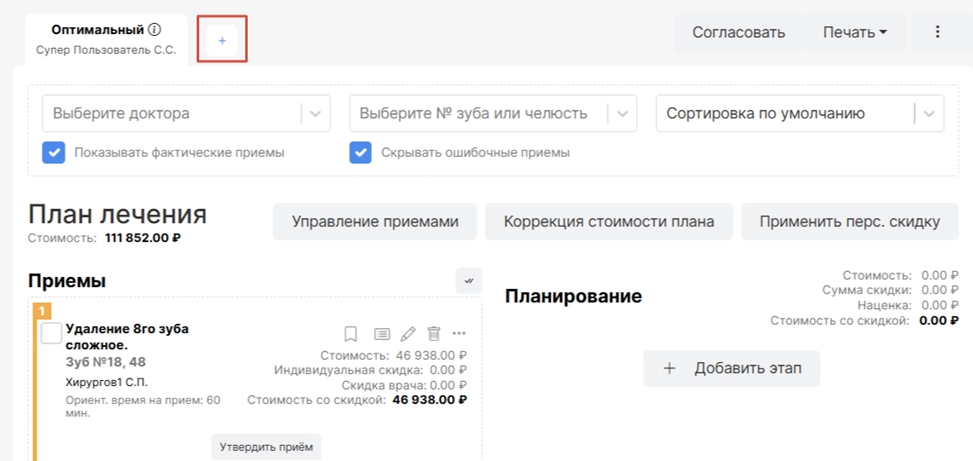Open the three-dot menu next to Печать
Screen dimensions: 973x461
point(937,32)
